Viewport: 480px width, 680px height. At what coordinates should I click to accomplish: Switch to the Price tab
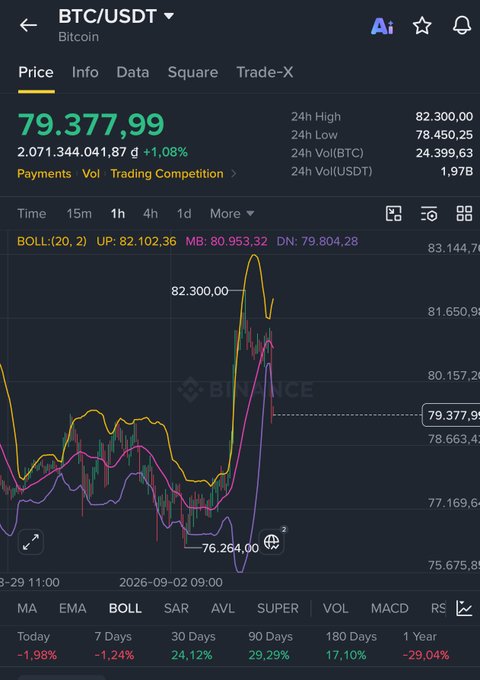[x=36, y=72]
